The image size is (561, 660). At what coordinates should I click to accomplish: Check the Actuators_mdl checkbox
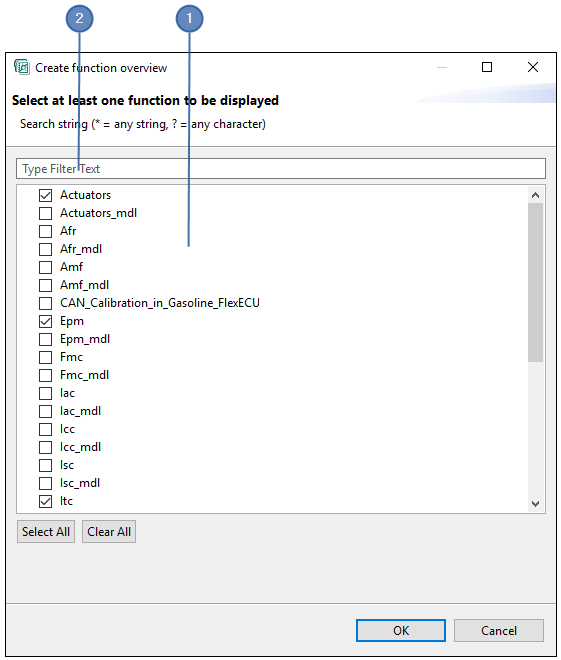pyautogui.click(x=45, y=213)
